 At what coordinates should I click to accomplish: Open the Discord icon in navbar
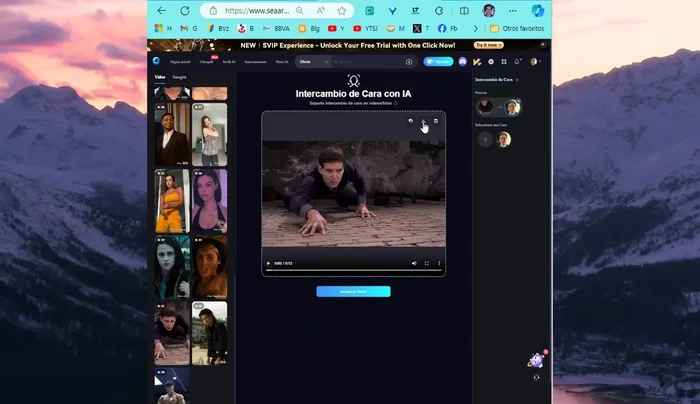[x=462, y=62]
